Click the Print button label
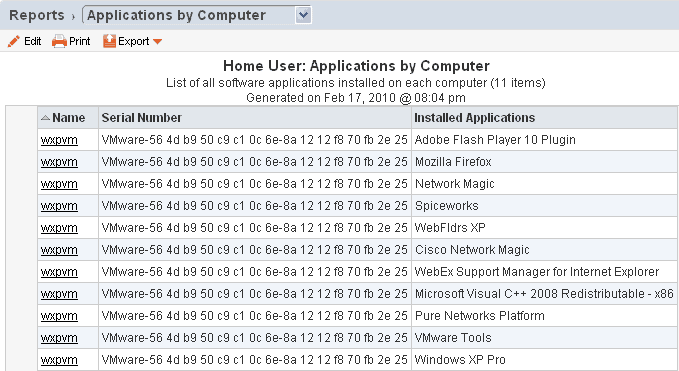 pyautogui.click(x=80, y=41)
